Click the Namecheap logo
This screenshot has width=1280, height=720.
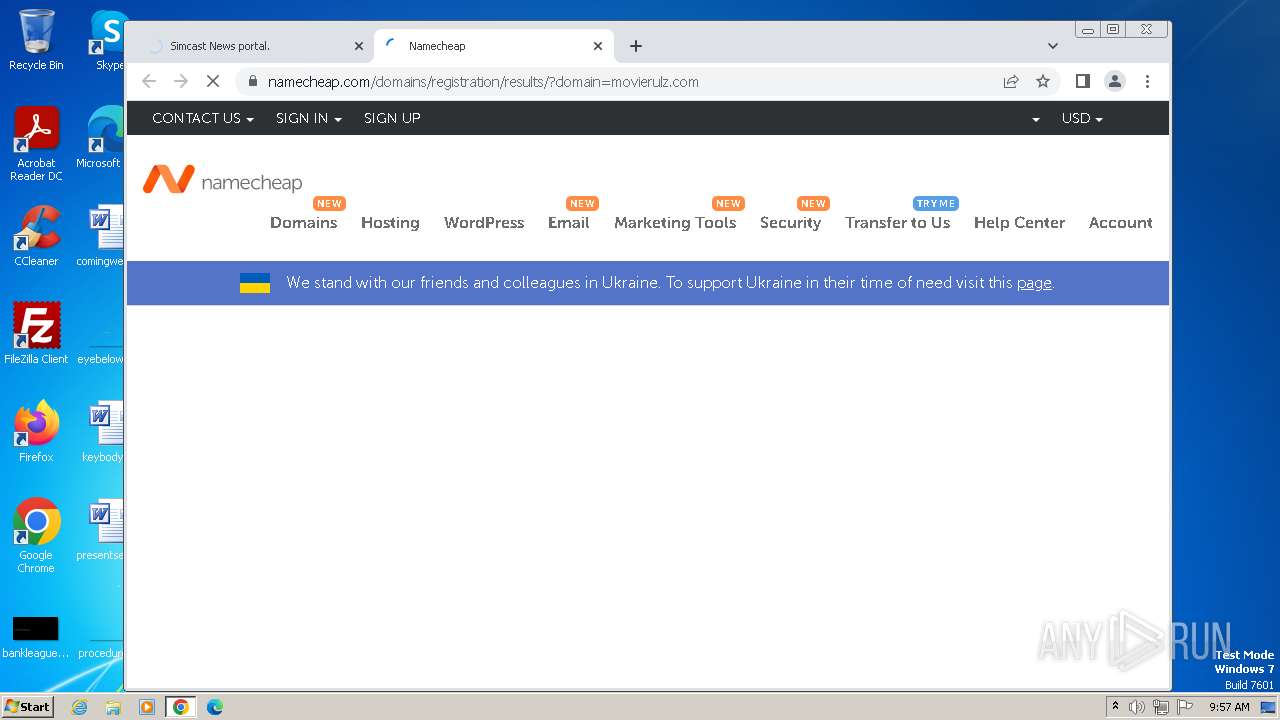[222, 180]
